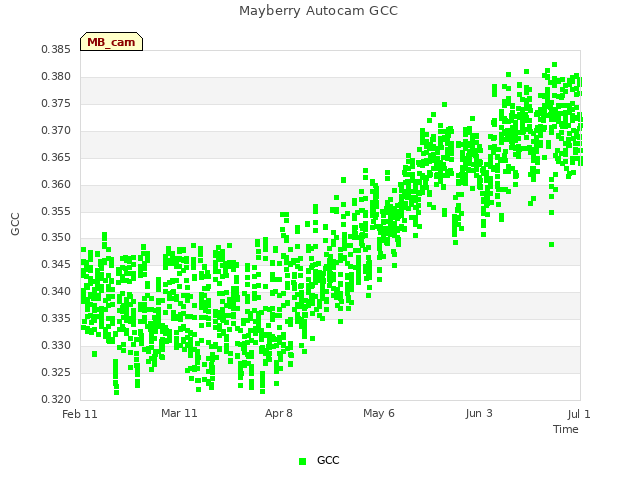Click the GCC legend label

pos(328,460)
